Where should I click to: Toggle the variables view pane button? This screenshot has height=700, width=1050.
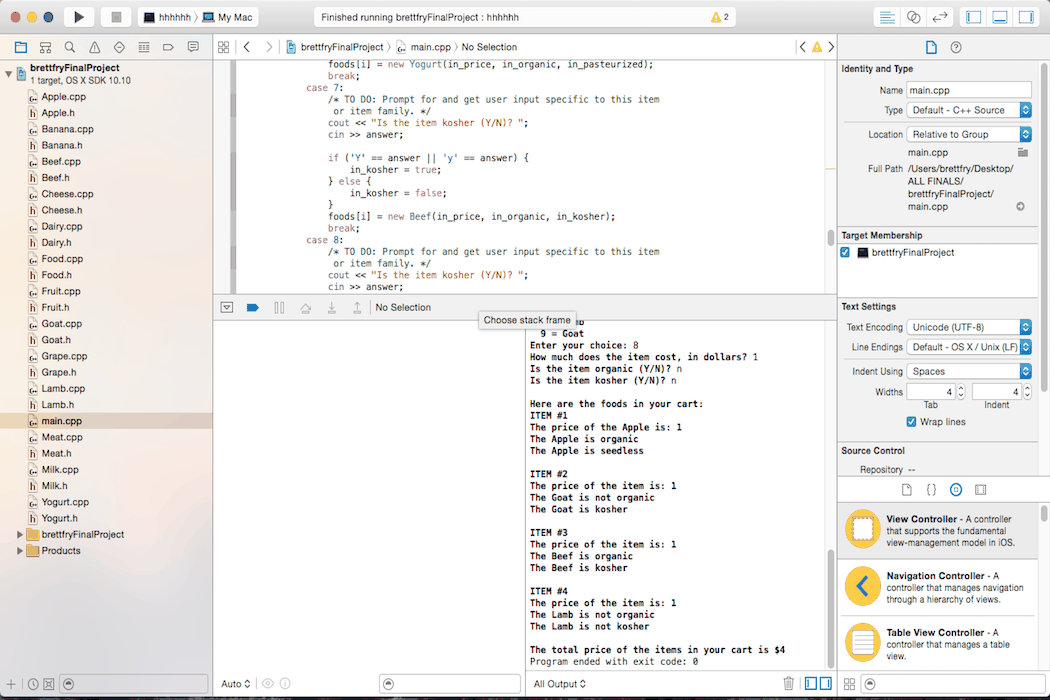[811, 683]
